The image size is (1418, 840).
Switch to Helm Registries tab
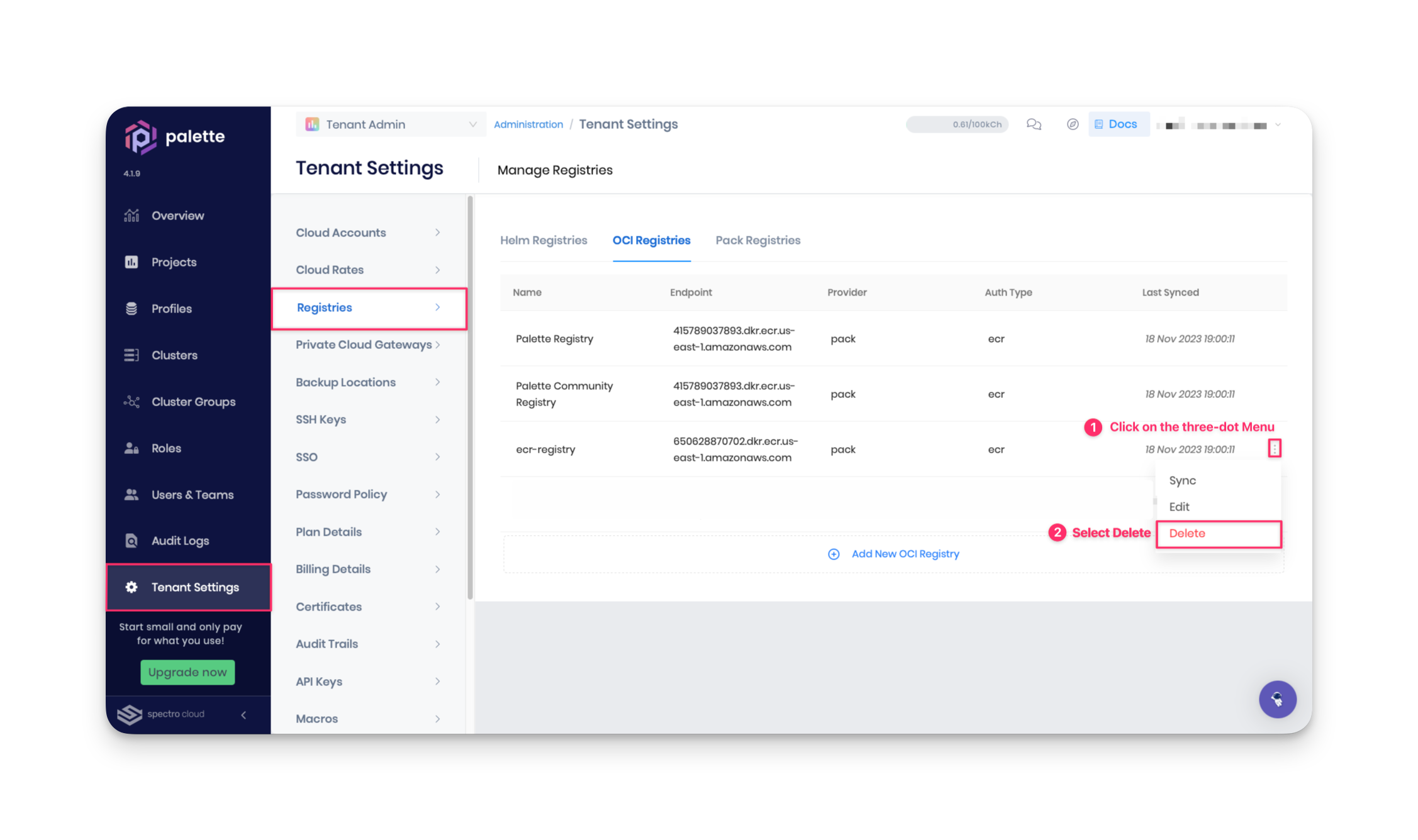click(x=544, y=240)
